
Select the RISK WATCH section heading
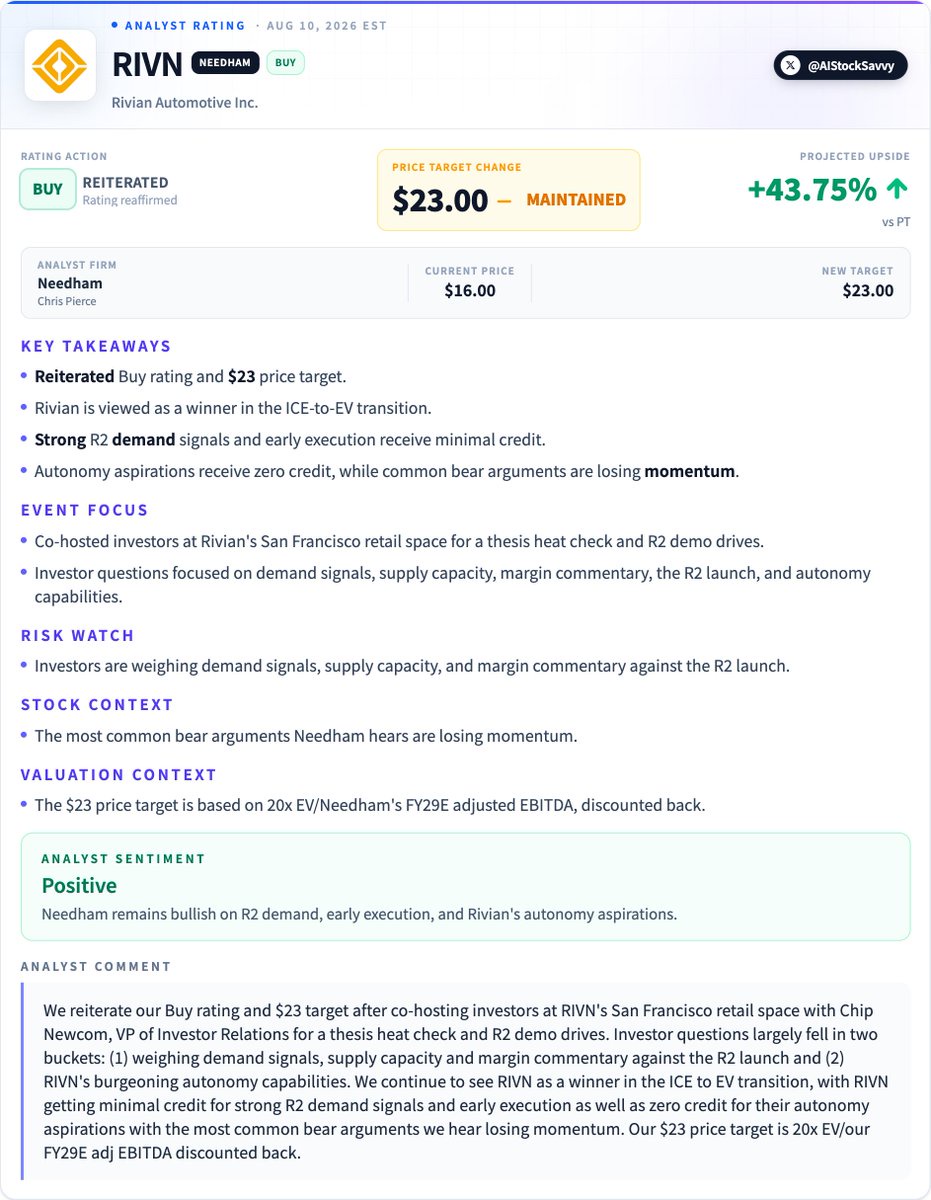click(x=78, y=635)
